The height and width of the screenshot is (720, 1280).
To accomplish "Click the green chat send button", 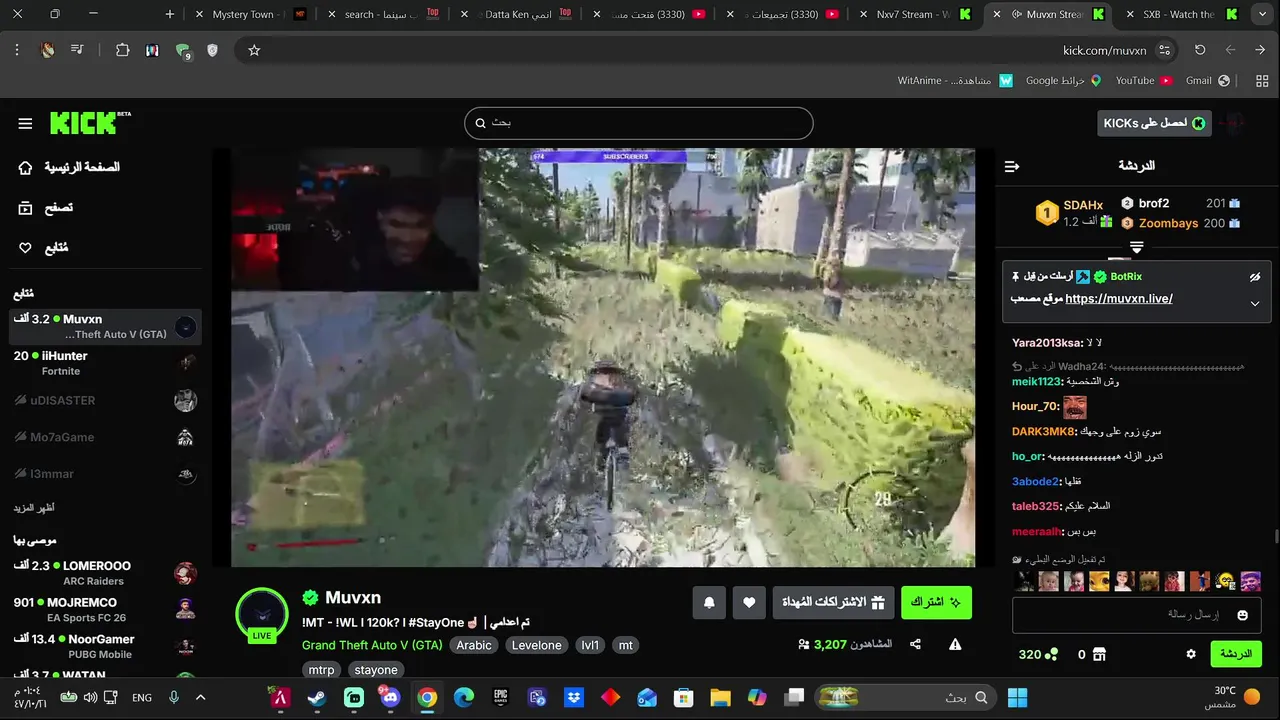I will [1236, 654].
